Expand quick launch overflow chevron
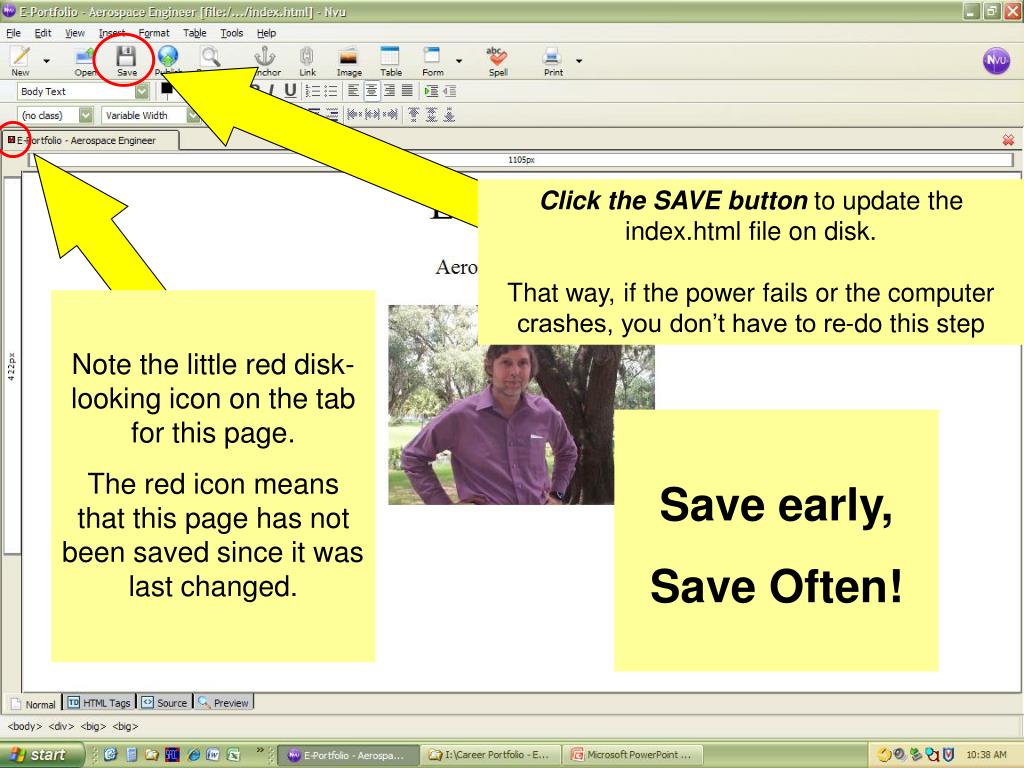 coord(260,750)
